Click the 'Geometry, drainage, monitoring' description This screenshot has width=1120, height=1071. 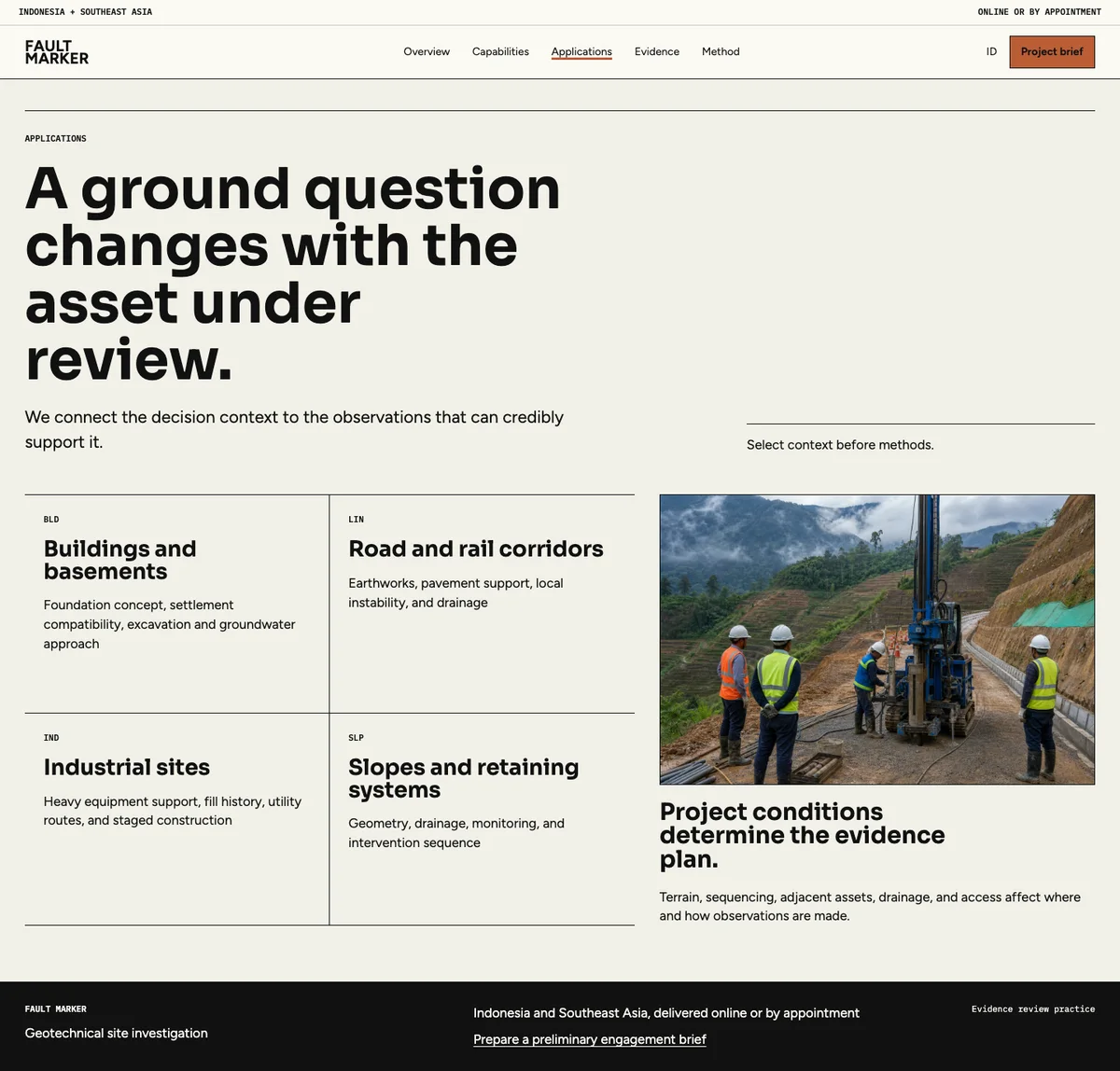[456, 833]
